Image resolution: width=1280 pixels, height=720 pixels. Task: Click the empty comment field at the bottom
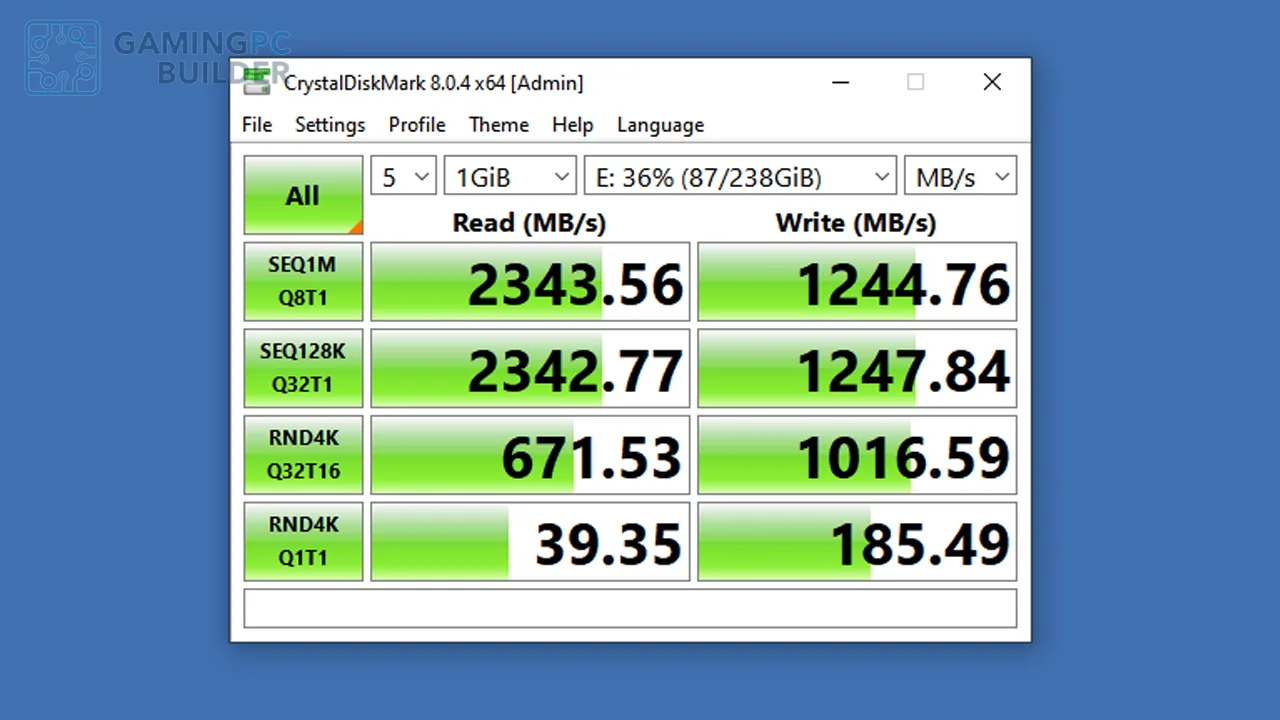(x=630, y=608)
